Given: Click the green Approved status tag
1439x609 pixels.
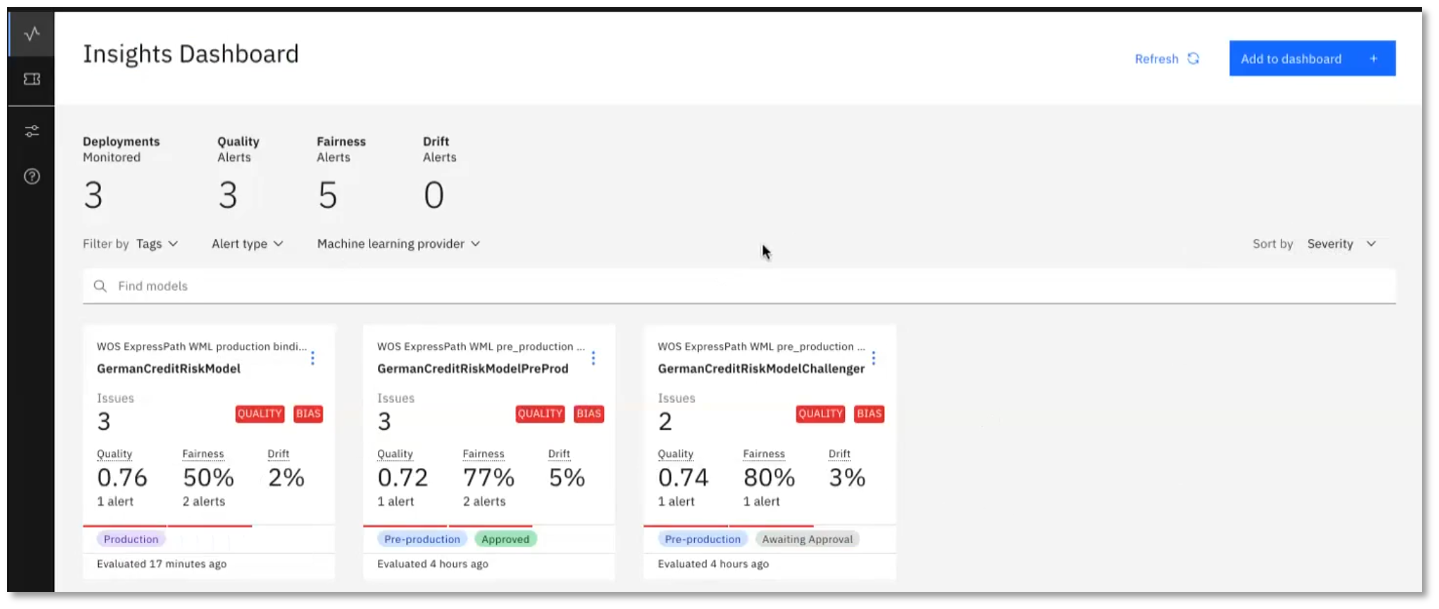Looking at the screenshot, I should [x=505, y=539].
